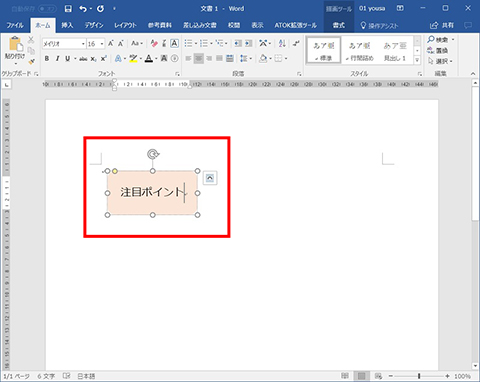Screen dimensions: 480x382
Task: Switch to the デザイン tab
Action: click(x=94, y=25)
